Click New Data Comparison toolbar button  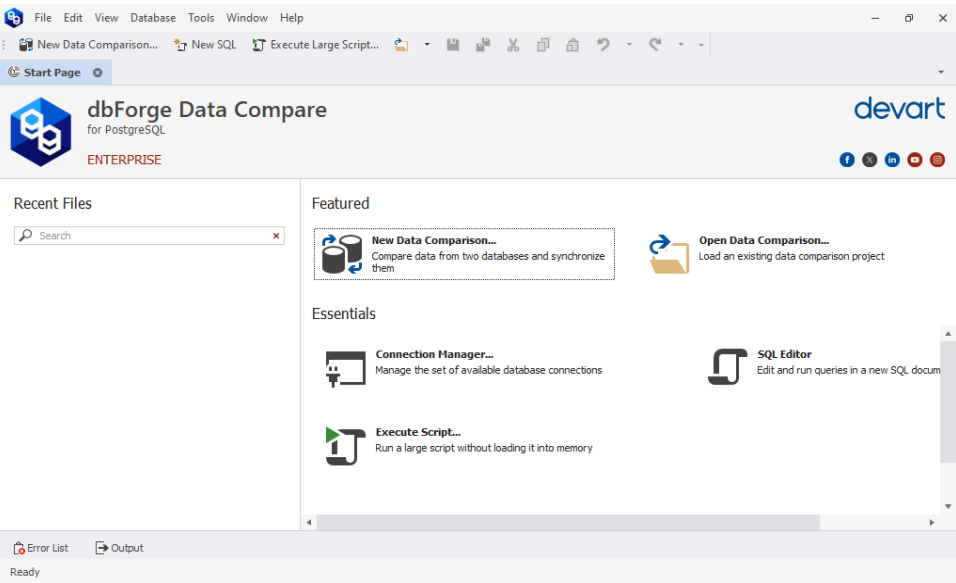pyautogui.click(x=88, y=45)
